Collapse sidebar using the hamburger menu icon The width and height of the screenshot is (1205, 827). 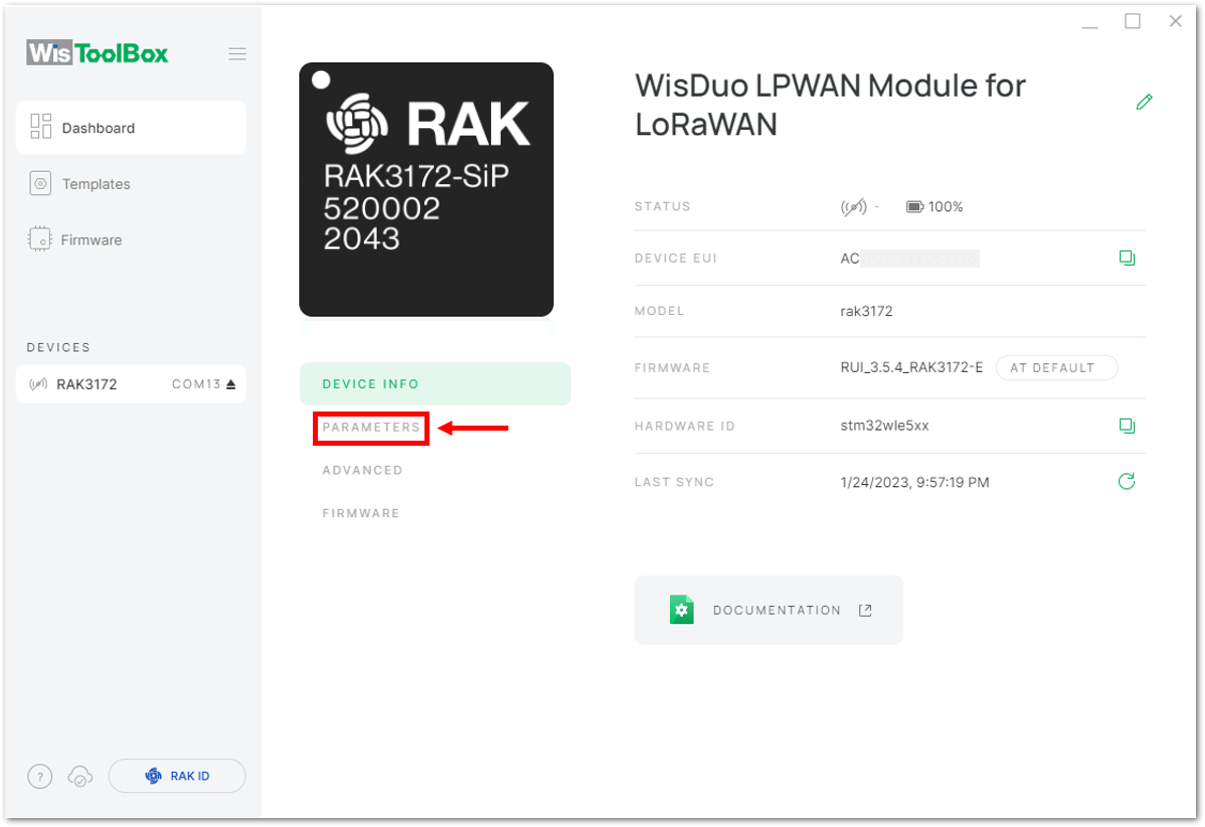click(237, 54)
